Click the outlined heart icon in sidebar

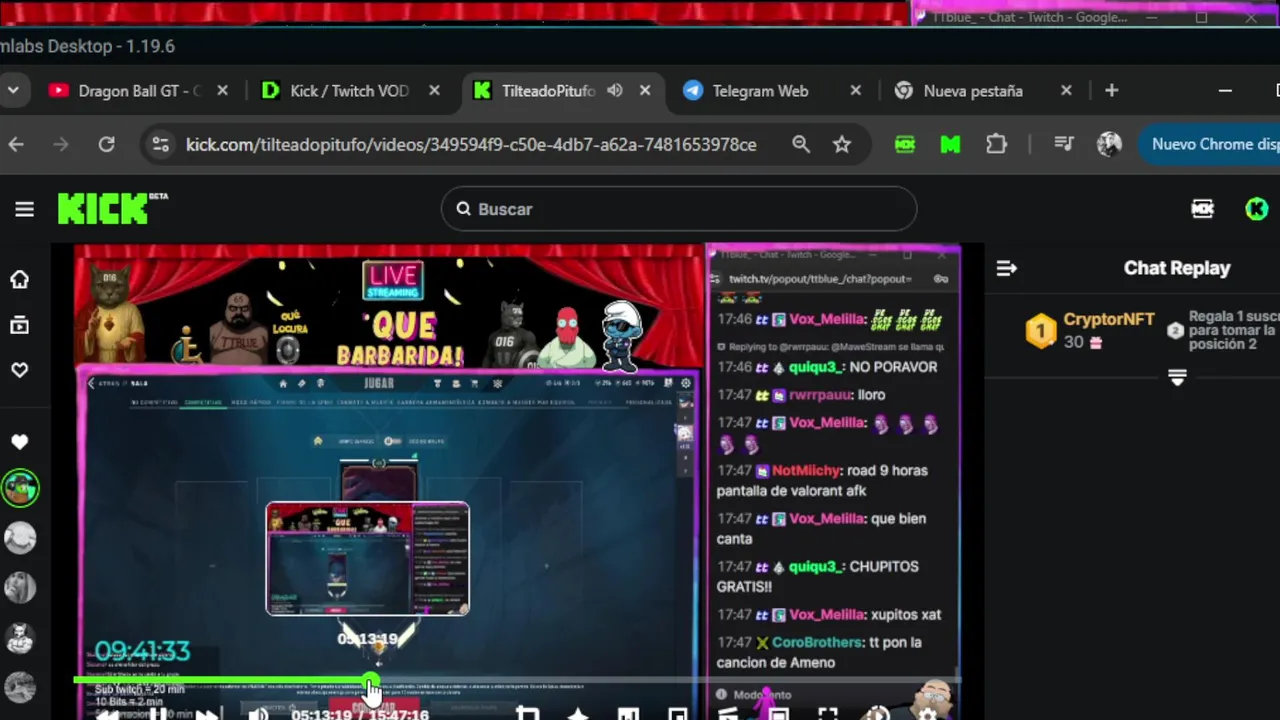[20, 370]
